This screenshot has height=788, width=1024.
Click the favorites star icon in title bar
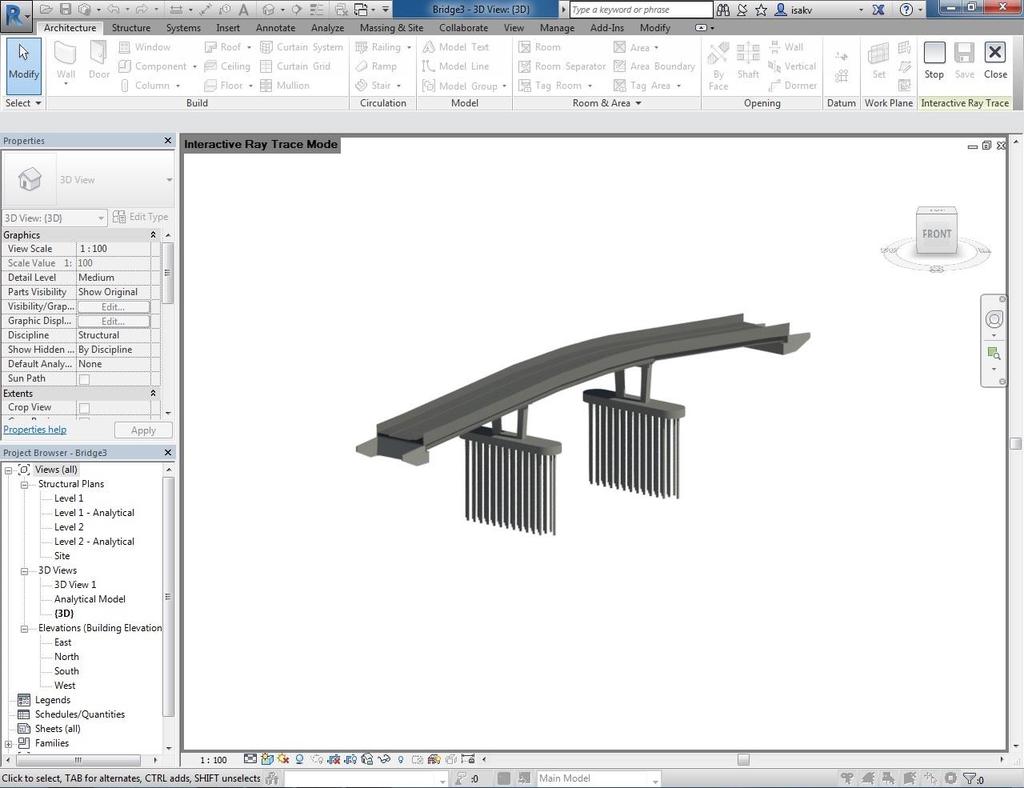761,10
